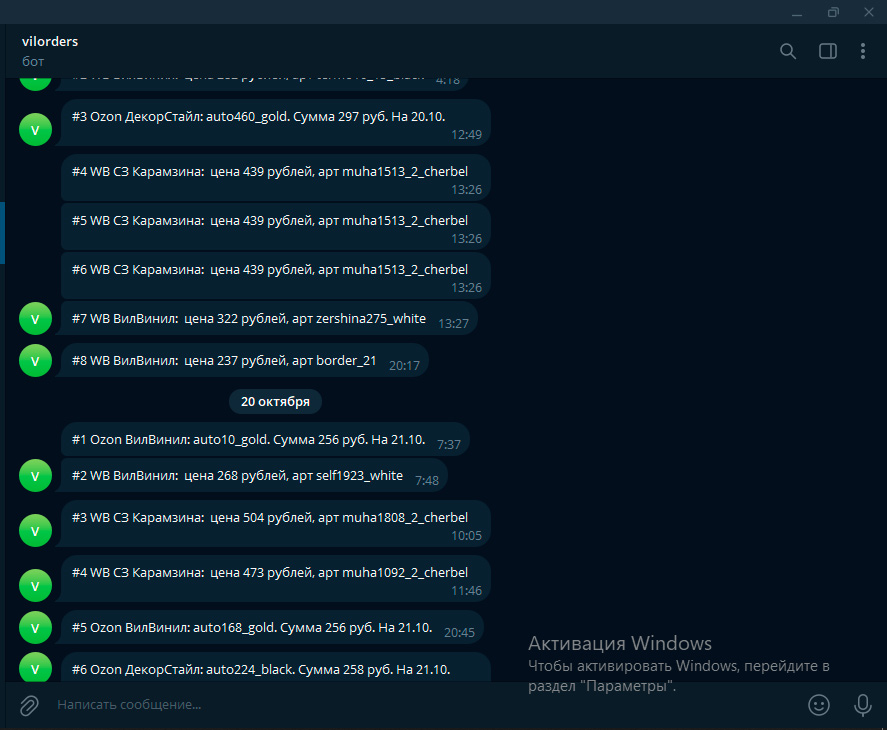Click the '20 октября' date badge

[x=275, y=401]
